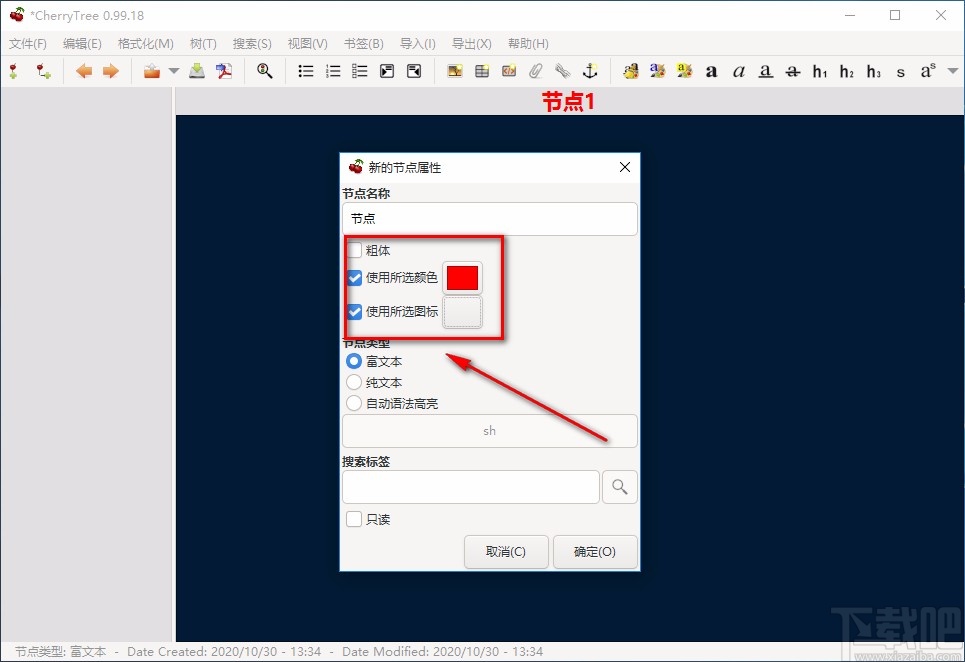Screen dimensions: 965x662
Task: Add a child node with toolbar icon
Action: pos(42,71)
